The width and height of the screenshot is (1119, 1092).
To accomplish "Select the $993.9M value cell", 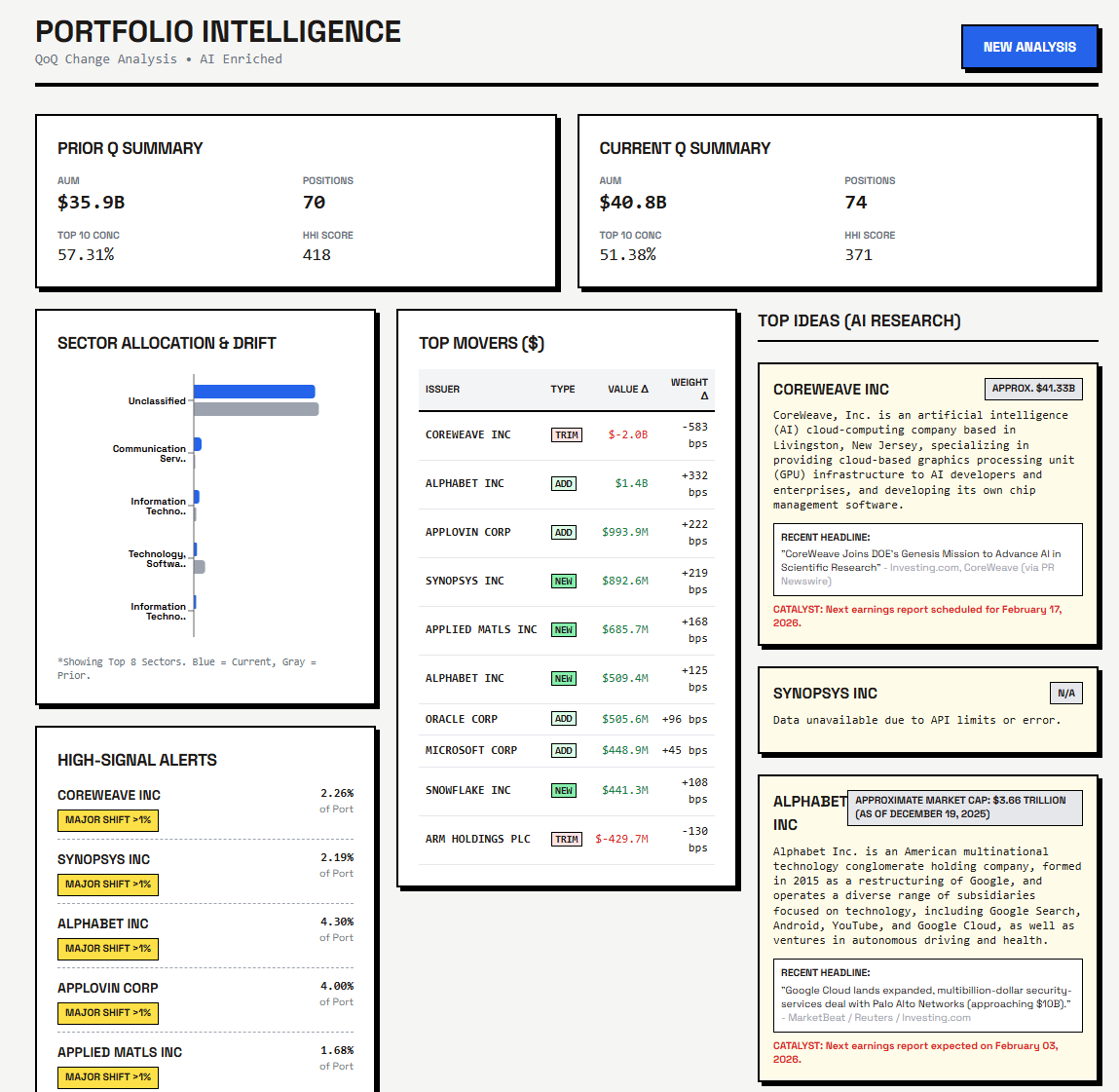I will pyautogui.click(x=625, y=533).
